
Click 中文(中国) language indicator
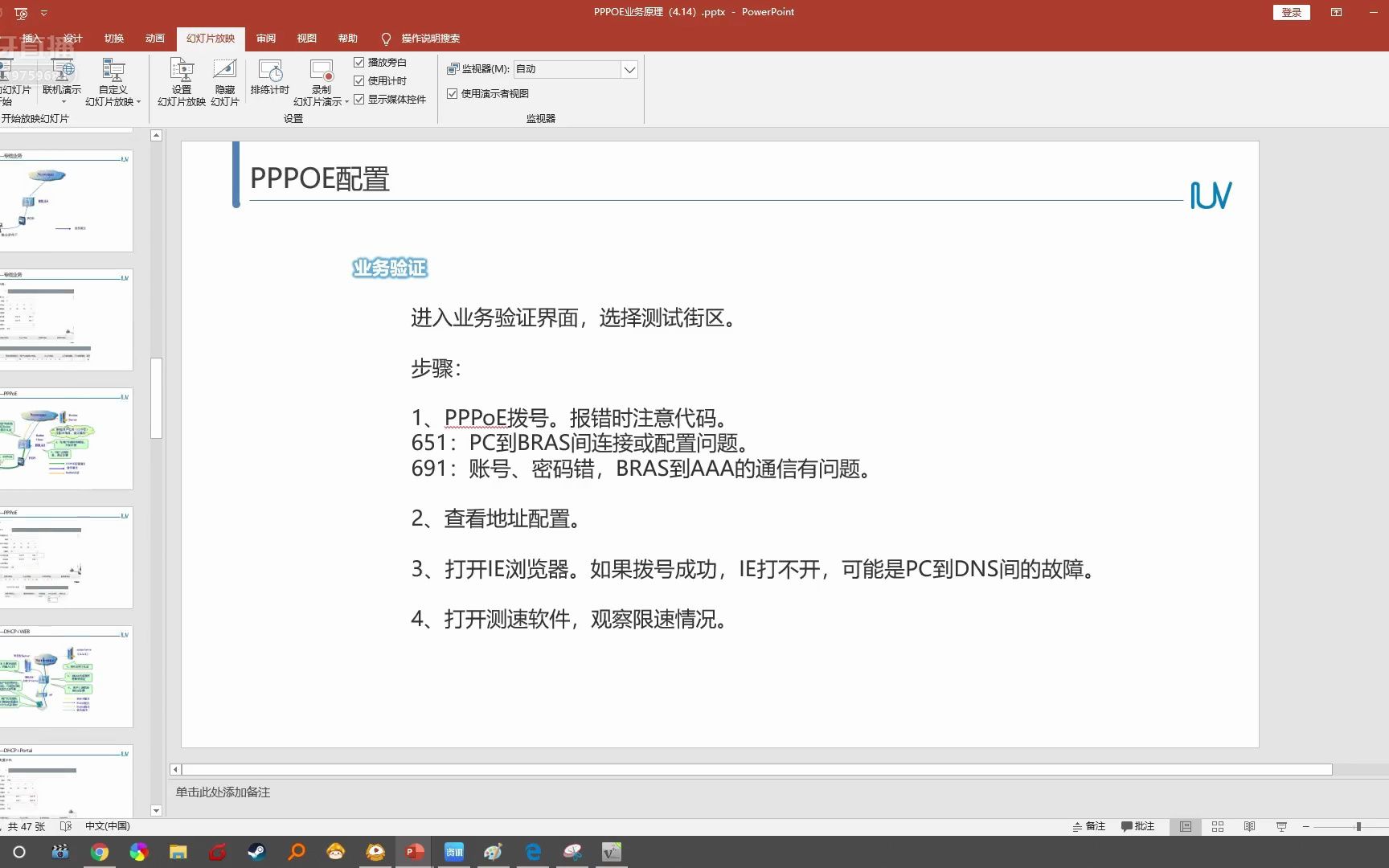click(x=108, y=826)
